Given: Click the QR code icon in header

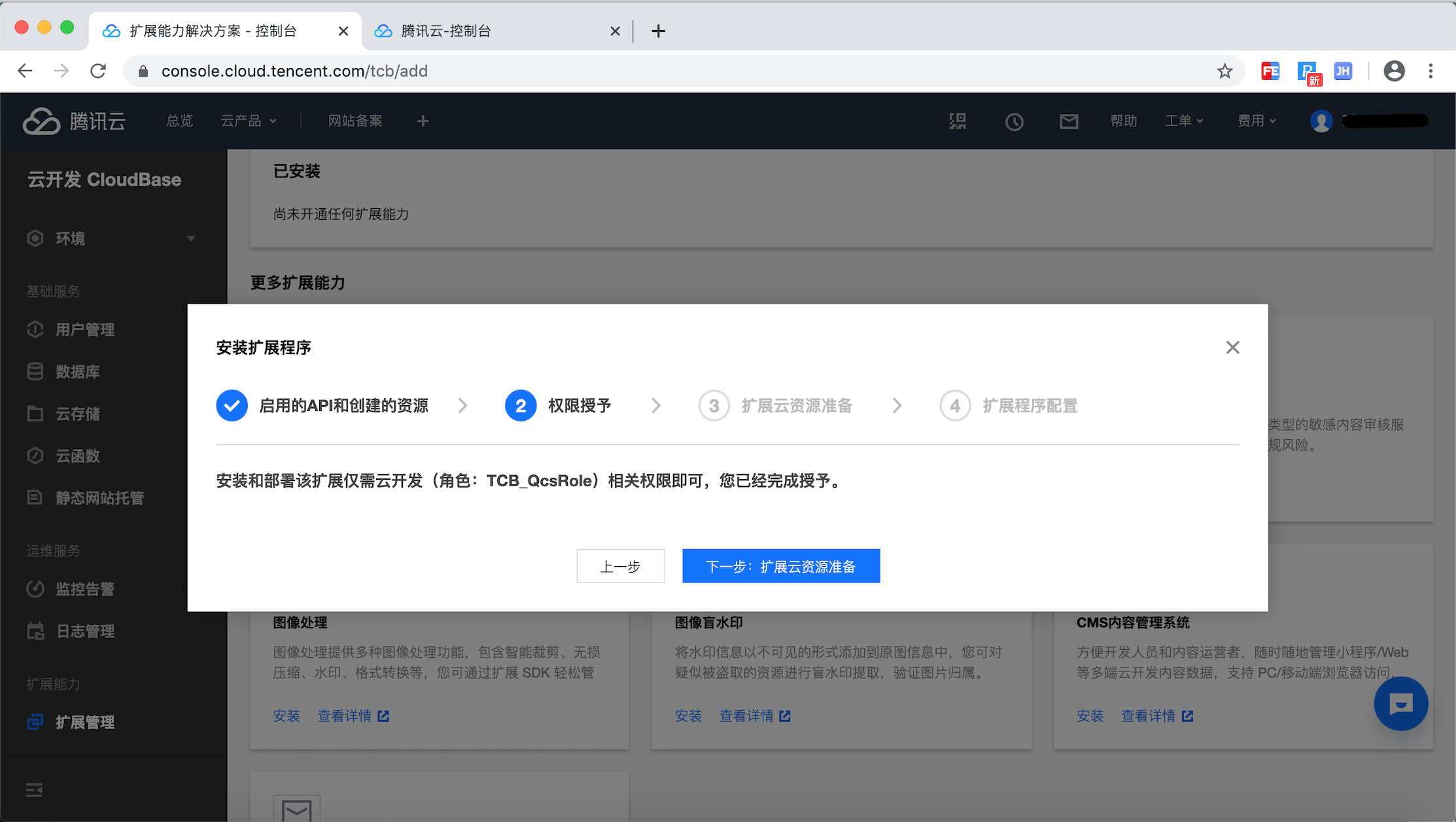Looking at the screenshot, I should point(958,121).
